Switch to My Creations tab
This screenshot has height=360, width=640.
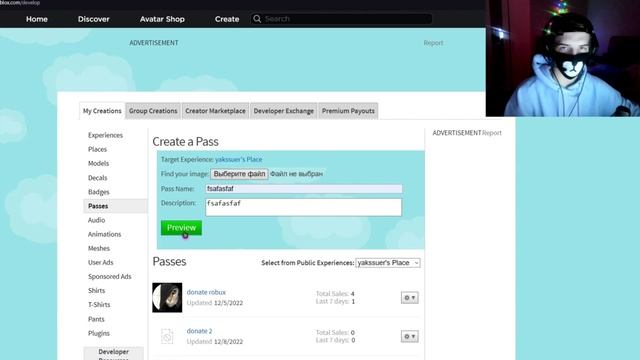pos(102,111)
